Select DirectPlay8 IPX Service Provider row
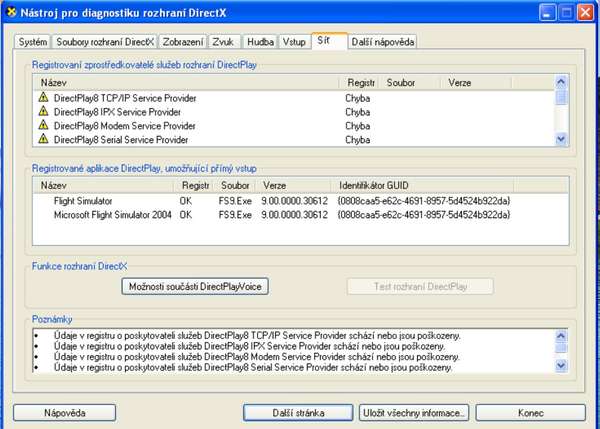 pyautogui.click(x=294, y=112)
